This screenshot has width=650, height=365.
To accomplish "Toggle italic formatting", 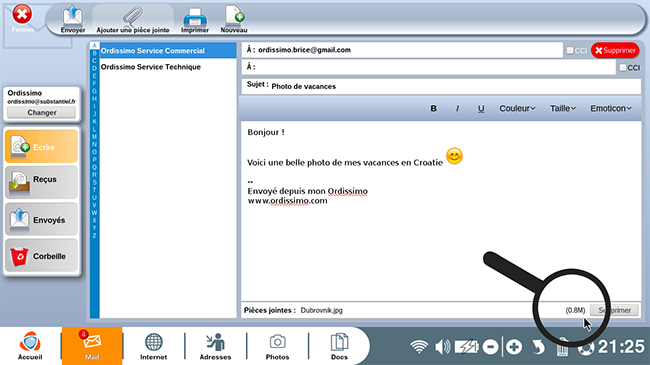I will (457, 108).
